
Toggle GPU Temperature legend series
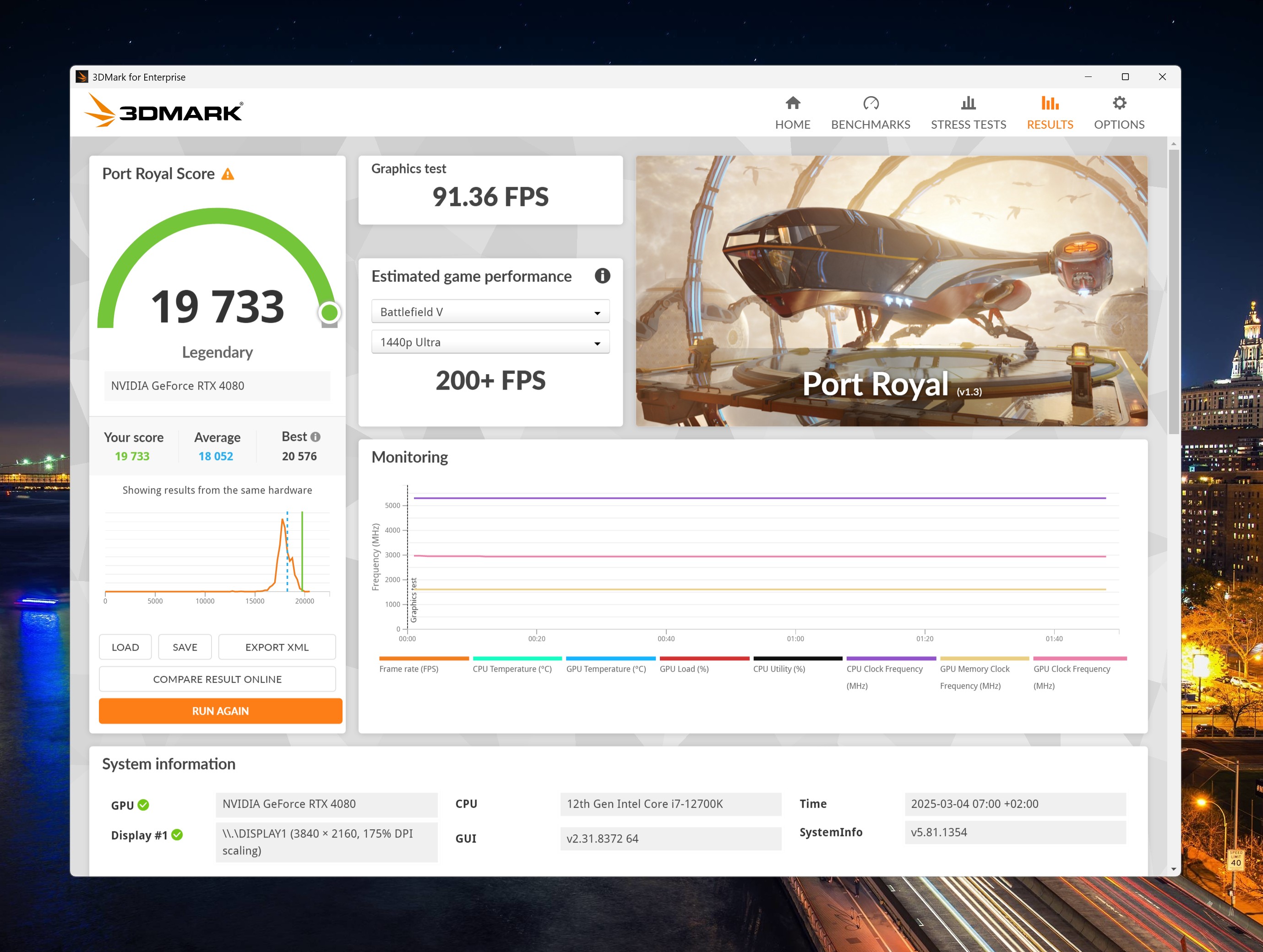pos(610,665)
